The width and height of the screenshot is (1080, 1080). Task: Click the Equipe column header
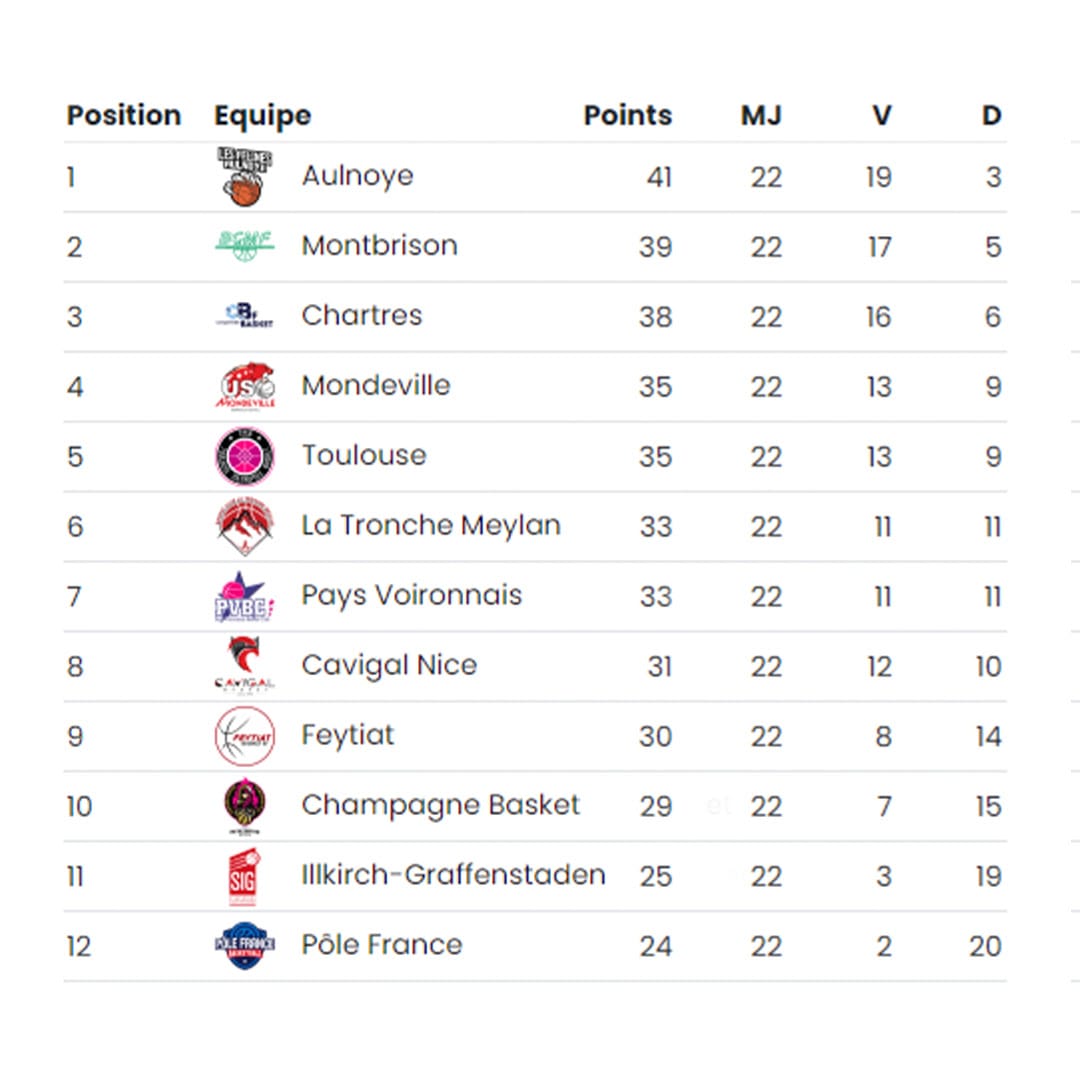(262, 116)
